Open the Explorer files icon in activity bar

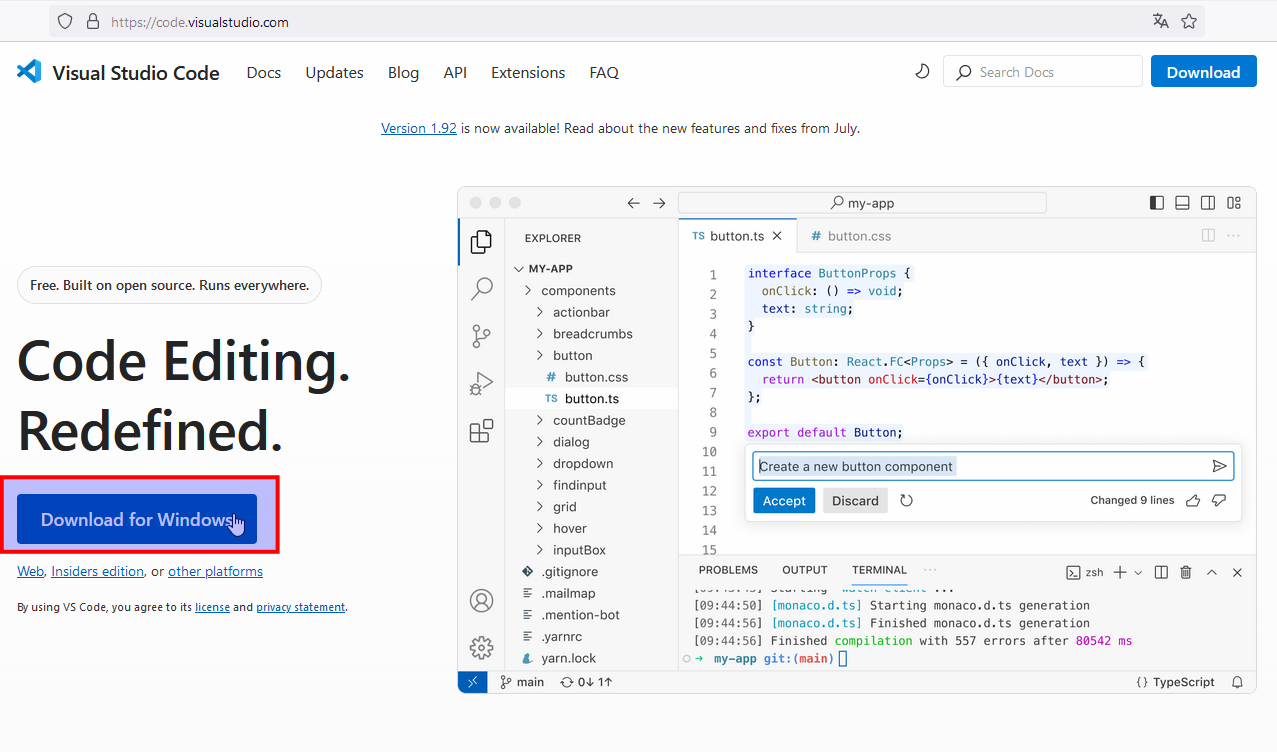pos(481,241)
